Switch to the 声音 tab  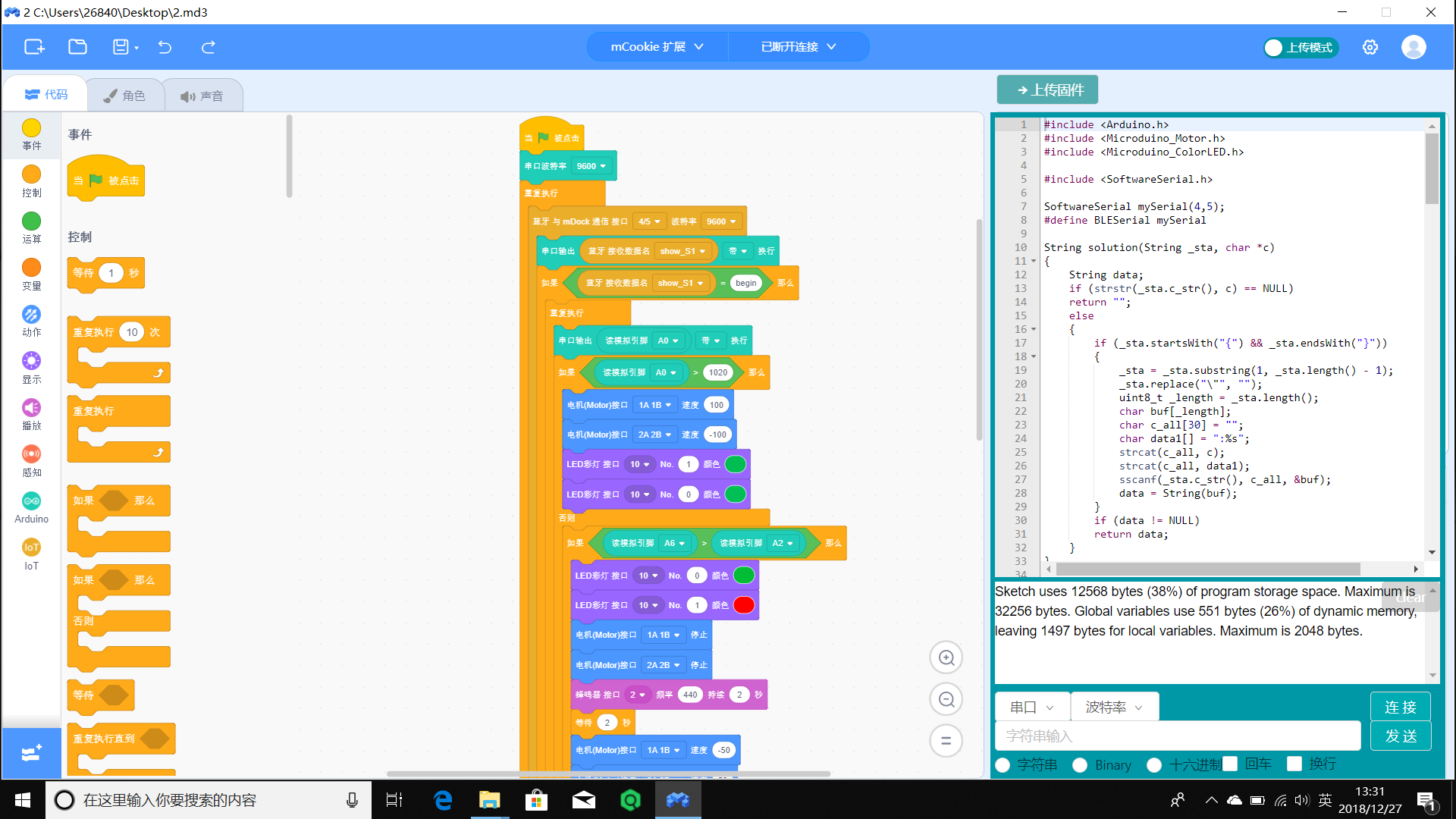tap(202, 96)
